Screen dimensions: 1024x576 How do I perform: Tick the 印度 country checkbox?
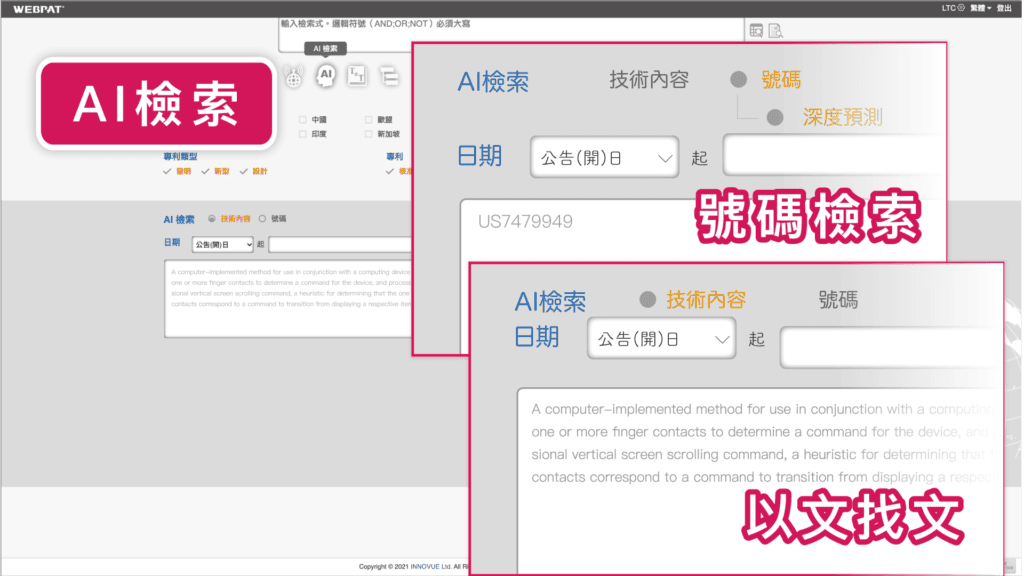[303, 133]
